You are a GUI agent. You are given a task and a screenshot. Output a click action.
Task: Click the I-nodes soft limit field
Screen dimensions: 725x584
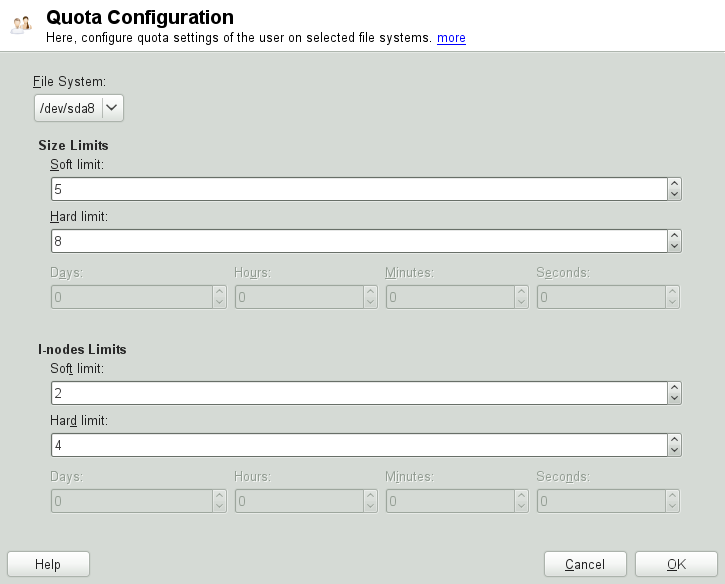click(358, 394)
